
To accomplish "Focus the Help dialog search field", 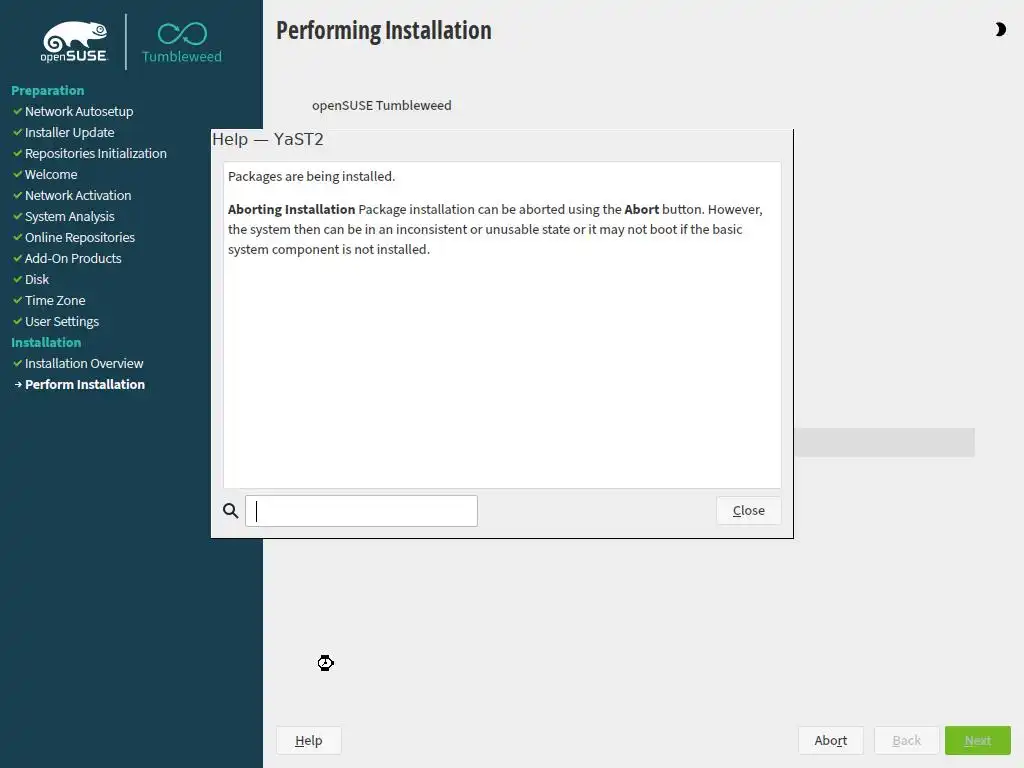I will (361, 511).
